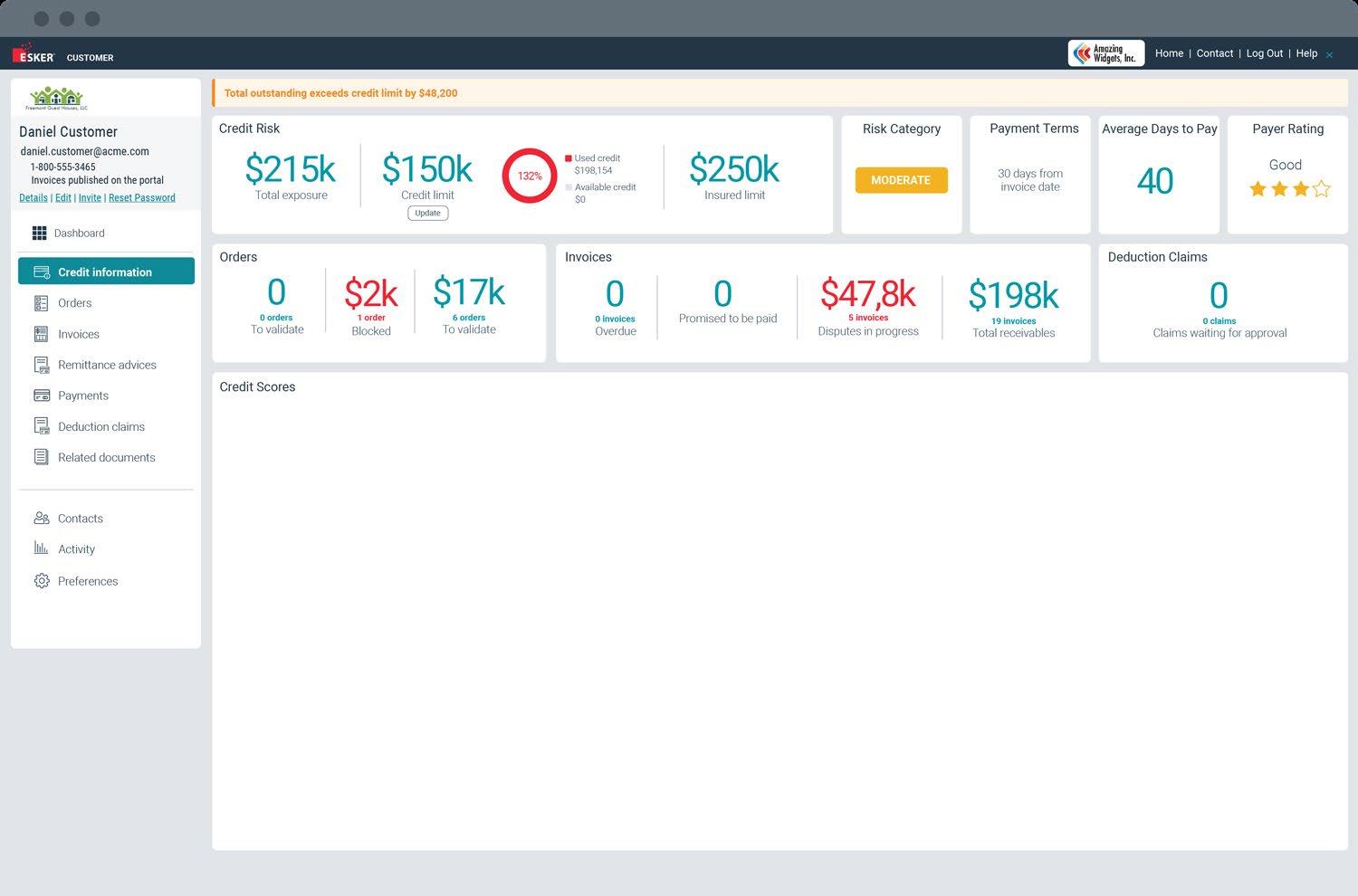This screenshot has height=896, width=1358.
Task: Open Help from the header
Action: point(1306,53)
